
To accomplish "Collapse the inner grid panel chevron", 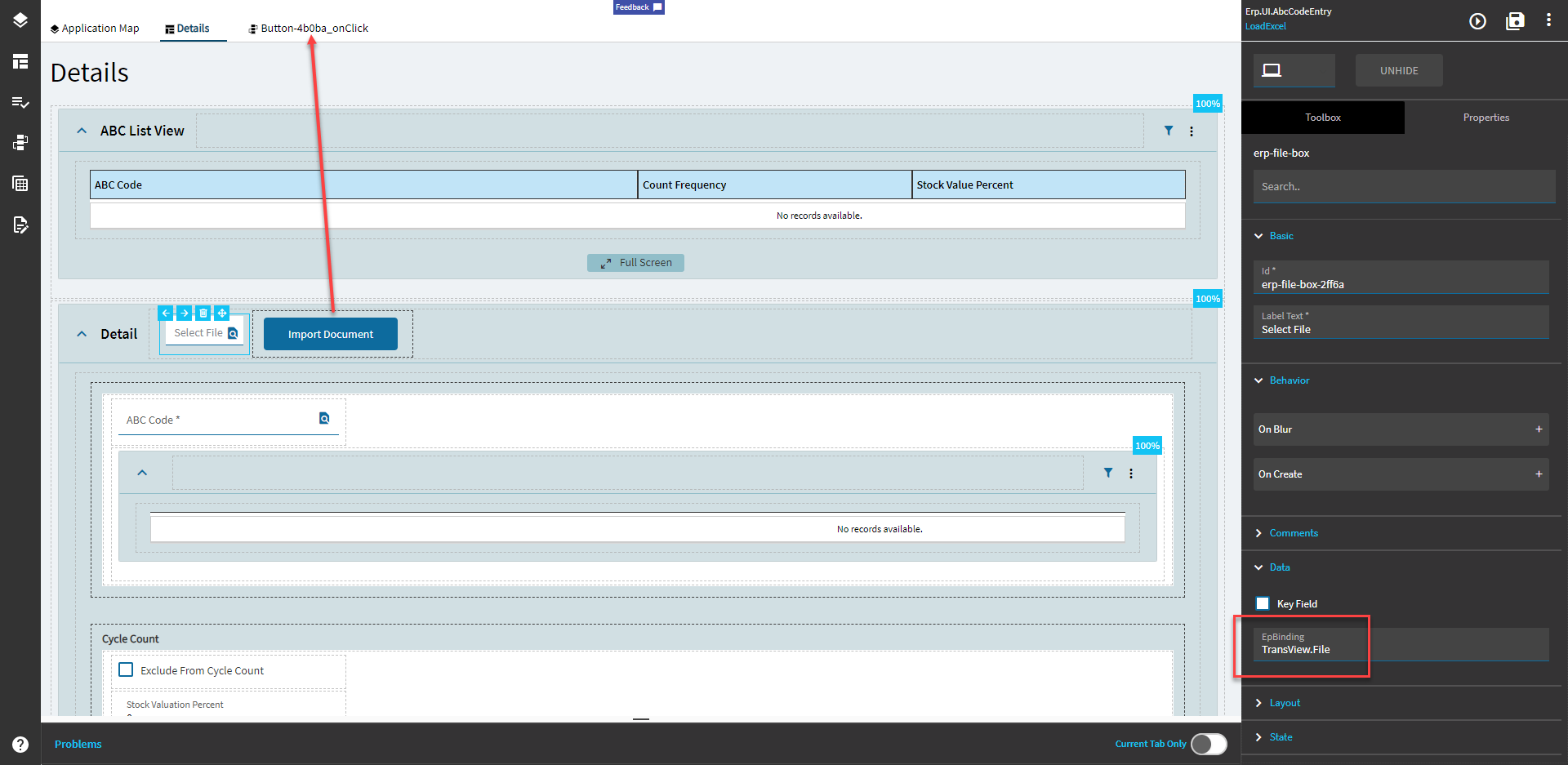I will coord(142,473).
